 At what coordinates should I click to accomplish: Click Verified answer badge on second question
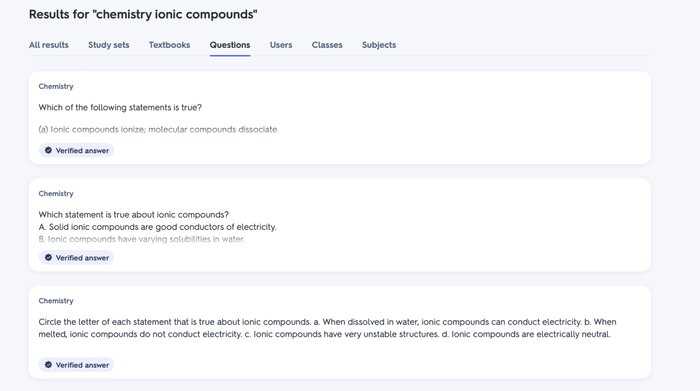pyautogui.click(x=76, y=258)
